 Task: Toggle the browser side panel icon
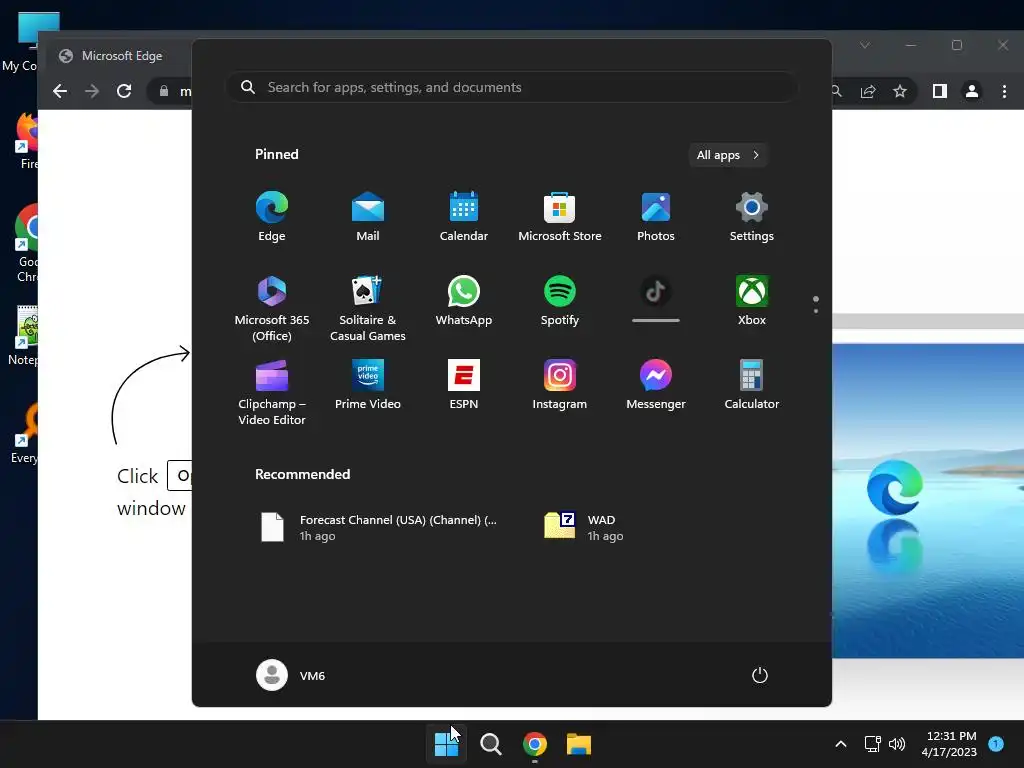pyautogui.click(x=940, y=91)
